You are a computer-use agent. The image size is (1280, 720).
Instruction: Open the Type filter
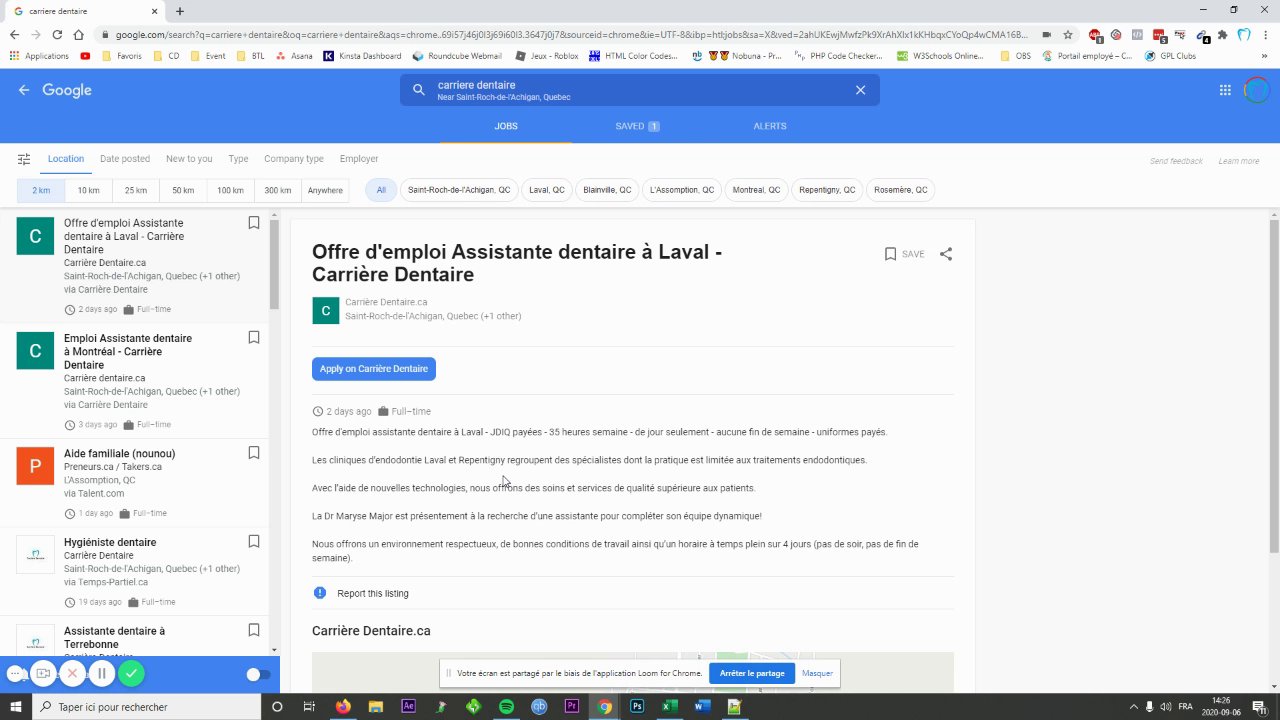click(238, 159)
